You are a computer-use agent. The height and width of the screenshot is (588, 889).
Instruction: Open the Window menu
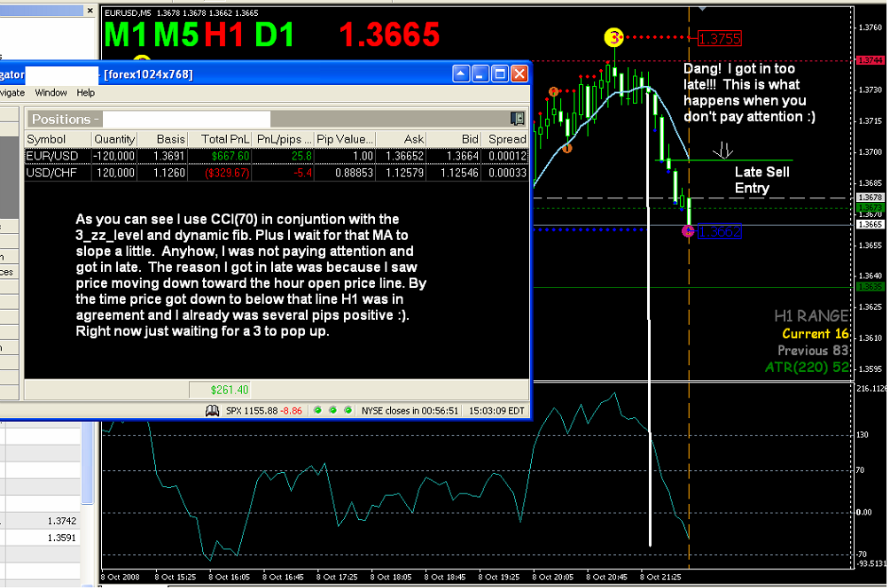pos(50,92)
